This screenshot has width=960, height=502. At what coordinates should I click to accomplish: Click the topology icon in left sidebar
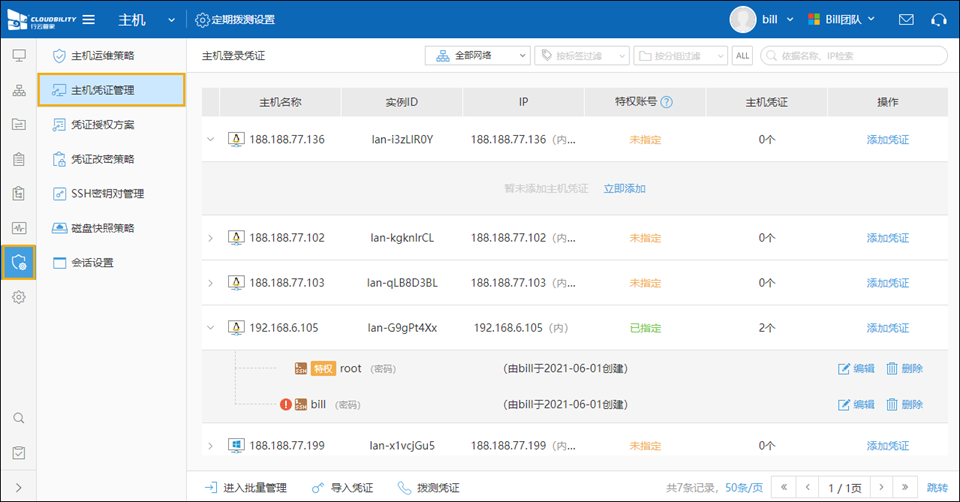click(18, 90)
